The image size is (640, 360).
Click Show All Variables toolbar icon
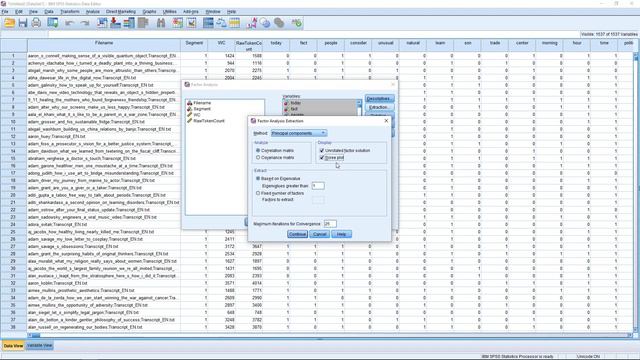(x=279, y=23)
